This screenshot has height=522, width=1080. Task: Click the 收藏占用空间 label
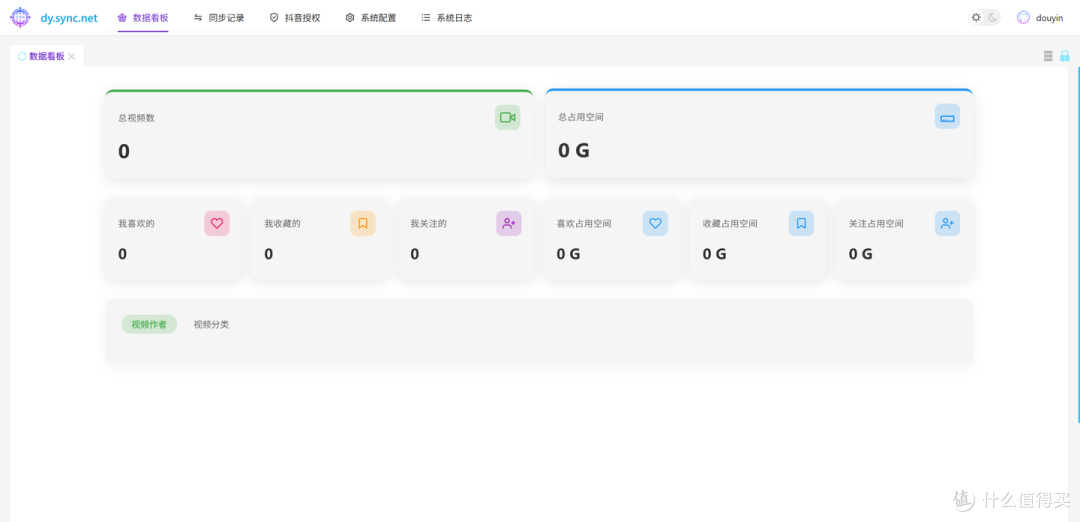[x=730, y=224]
